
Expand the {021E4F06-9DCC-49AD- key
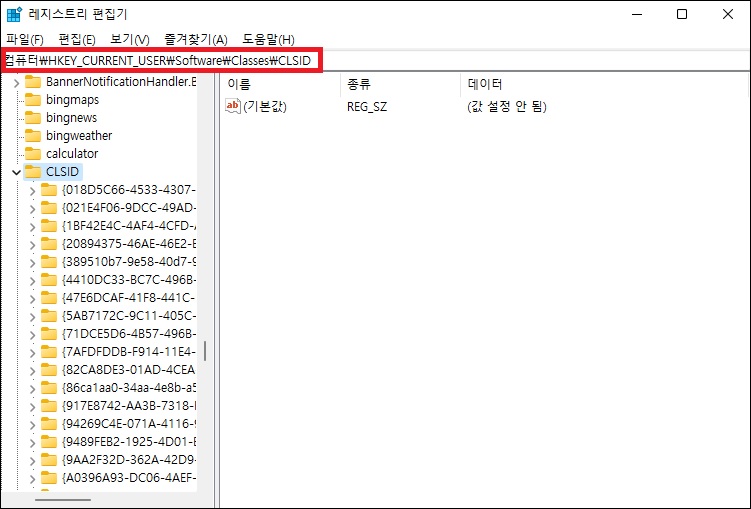click(x=32, y=209)
